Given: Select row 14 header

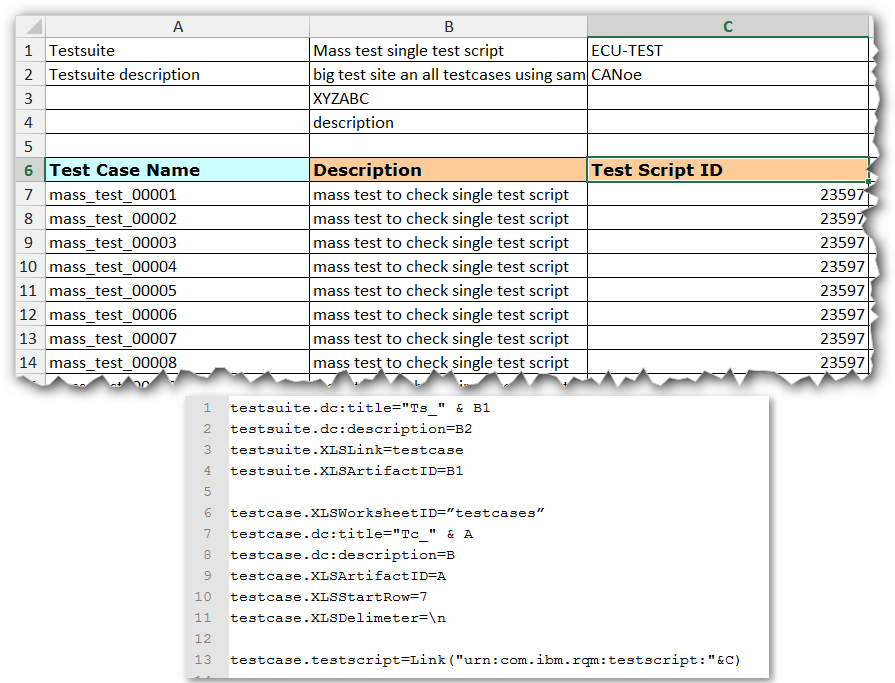Looking at the screenshot, I should [x=29, y=362].
